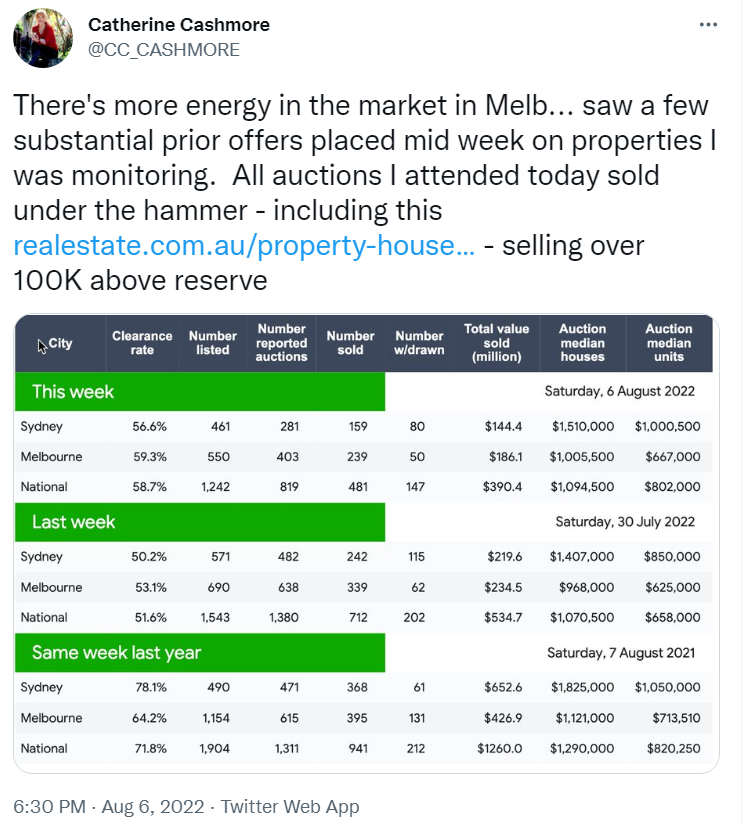
Task: Click the National 71.8% clearance rate cell
Action: coord(151,748)
